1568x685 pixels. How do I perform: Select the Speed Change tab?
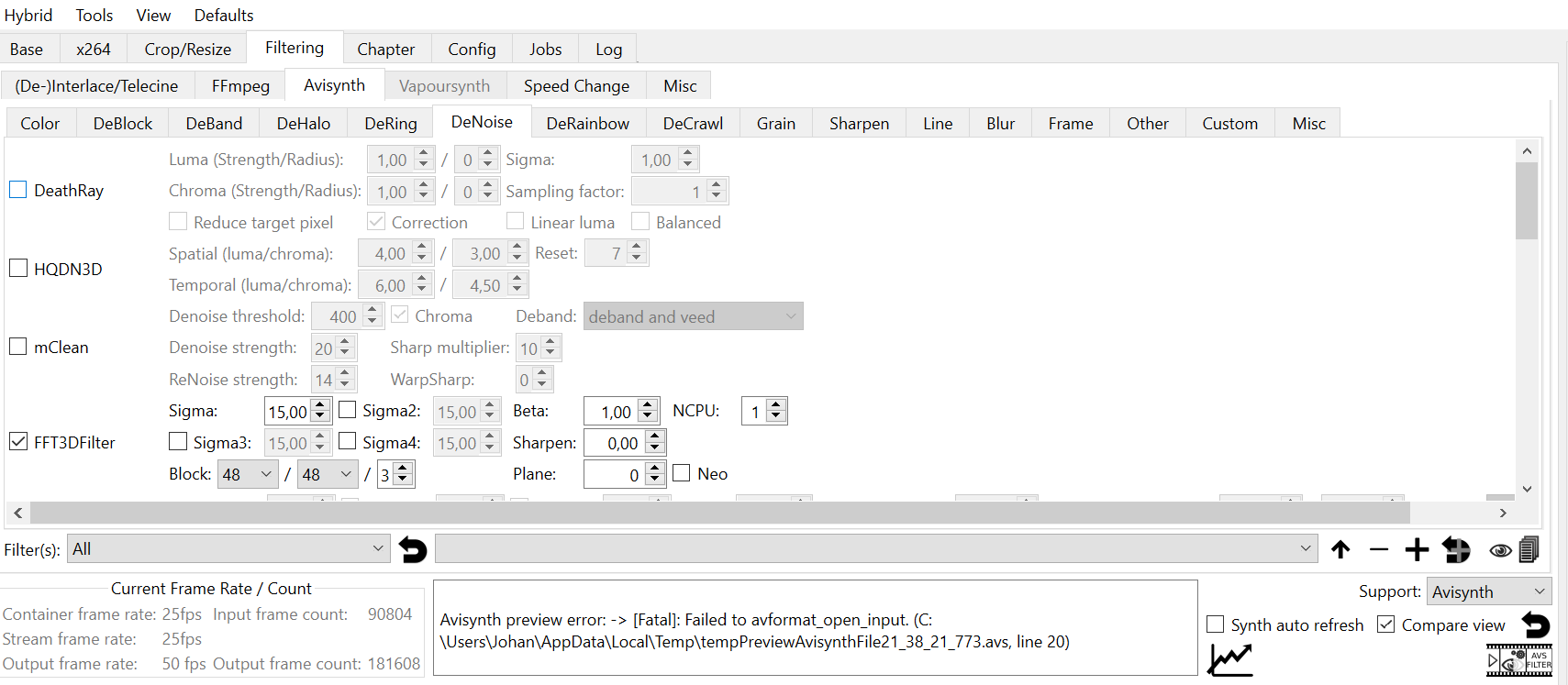tap(575, 85)
